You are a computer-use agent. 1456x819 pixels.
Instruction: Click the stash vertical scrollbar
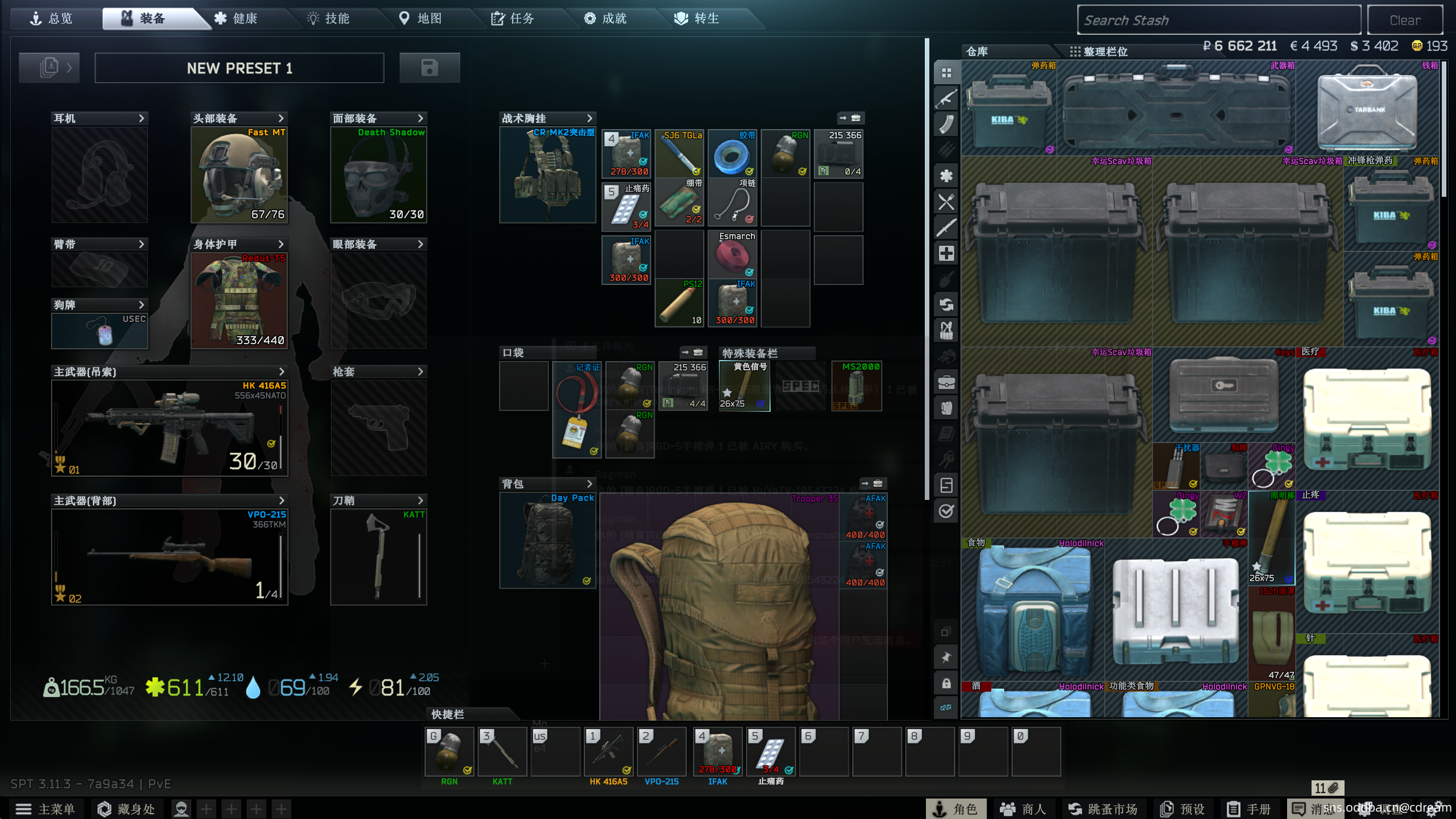coord(1444,128)
